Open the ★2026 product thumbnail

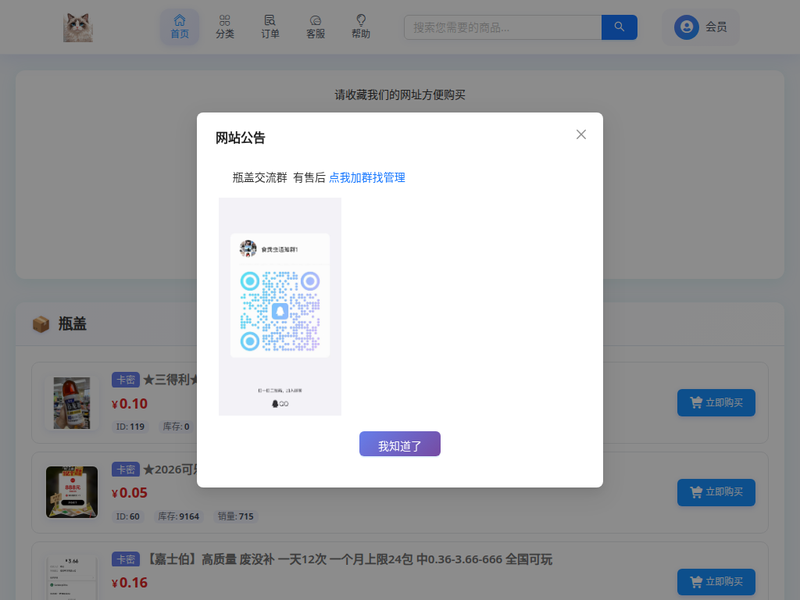click(x=72, y=492)
